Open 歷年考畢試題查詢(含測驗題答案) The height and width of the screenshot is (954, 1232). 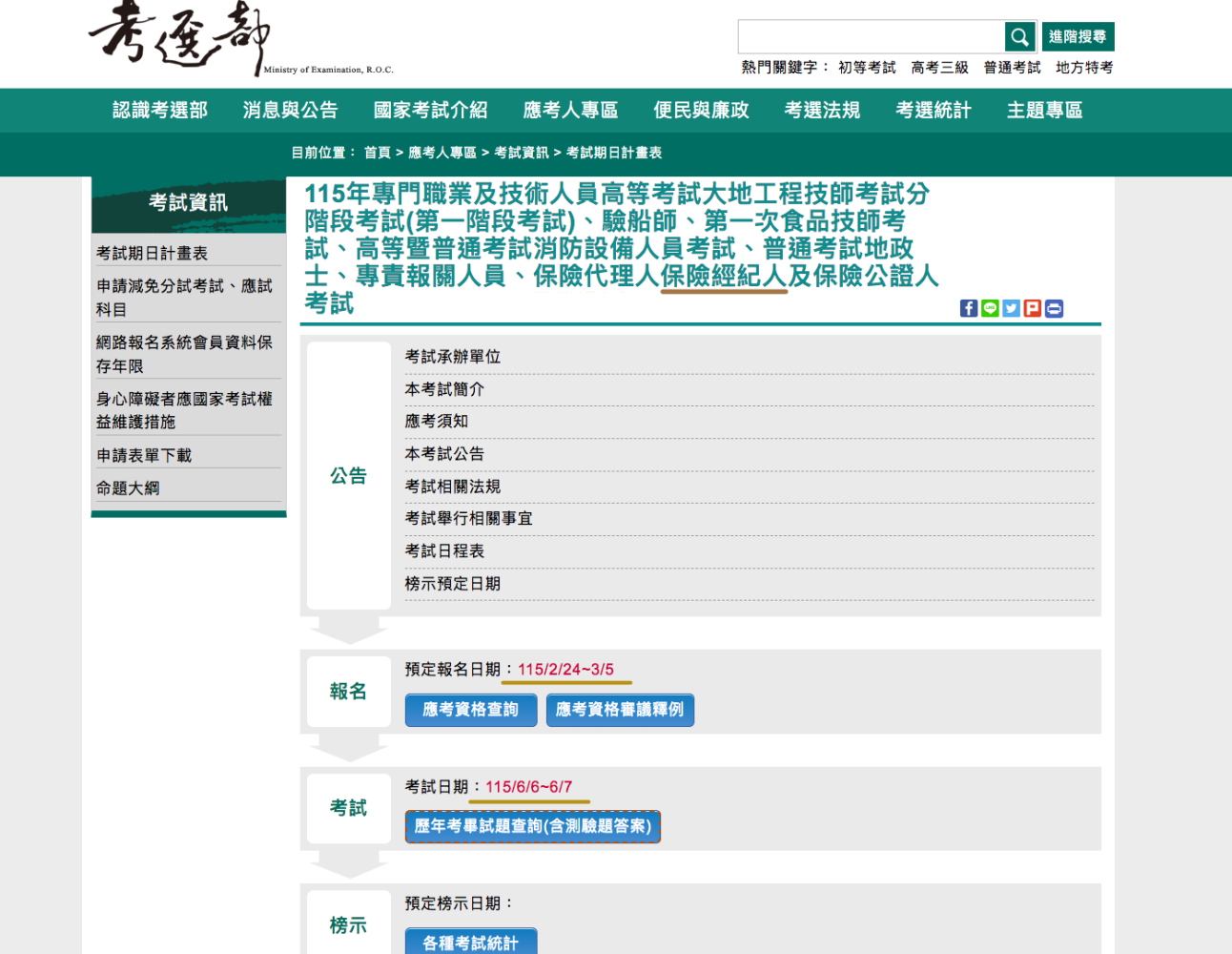(x=533, y=826)
